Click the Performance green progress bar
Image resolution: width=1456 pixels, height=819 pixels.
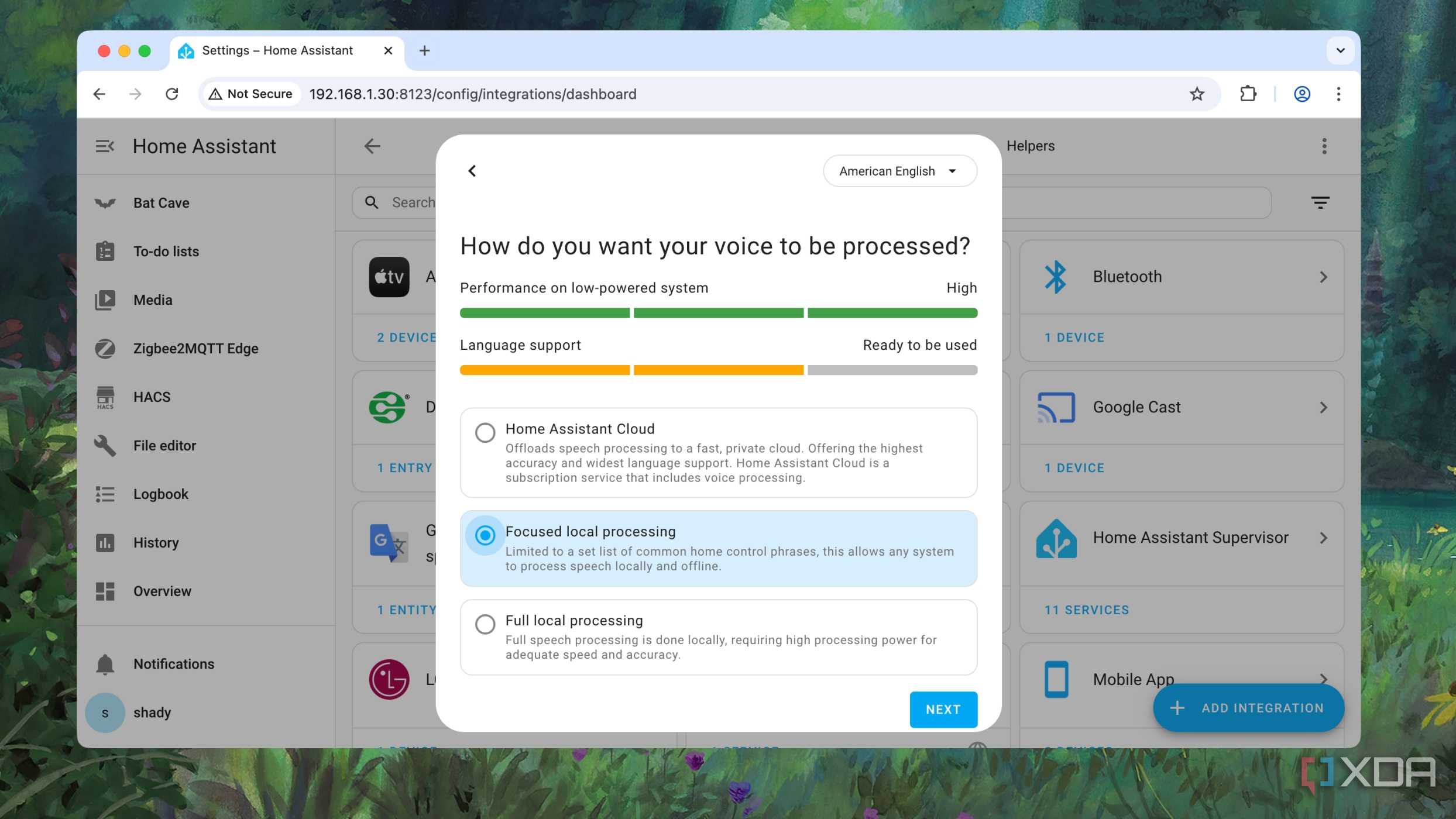[x=718, y=313]
